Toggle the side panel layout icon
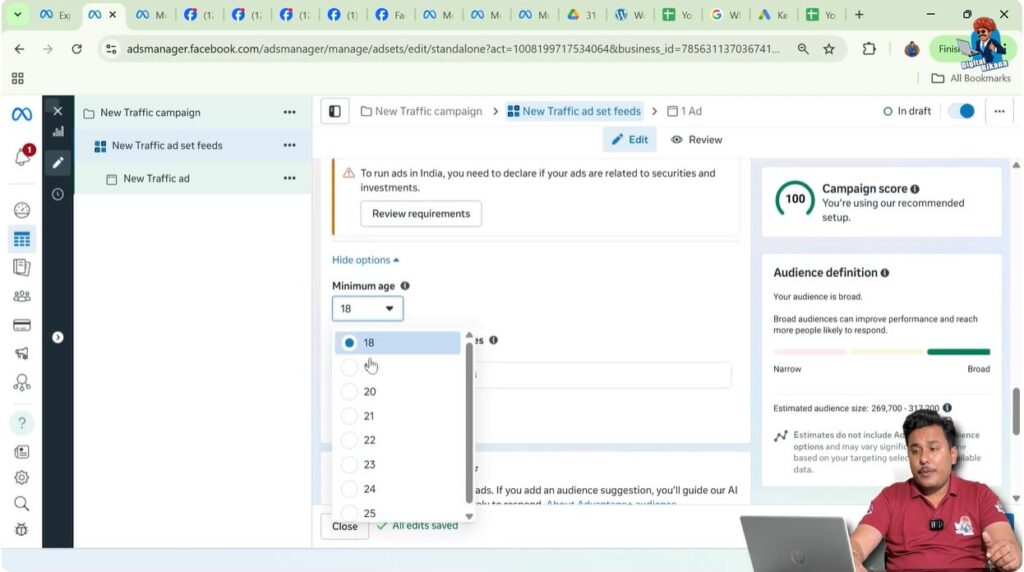The width and height of the screenshot is (1024, 572). tap(335, 112)
